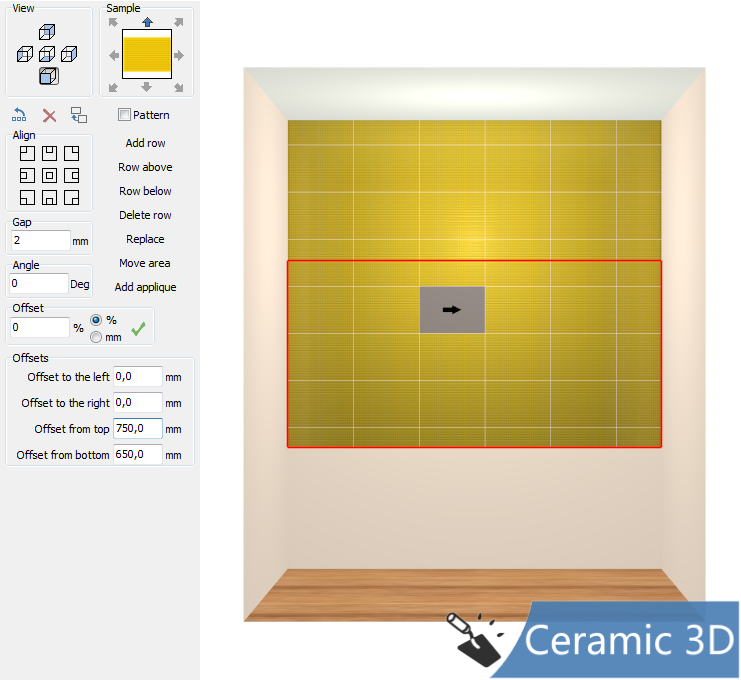Click the Angle input field

[x=39, y=284]
